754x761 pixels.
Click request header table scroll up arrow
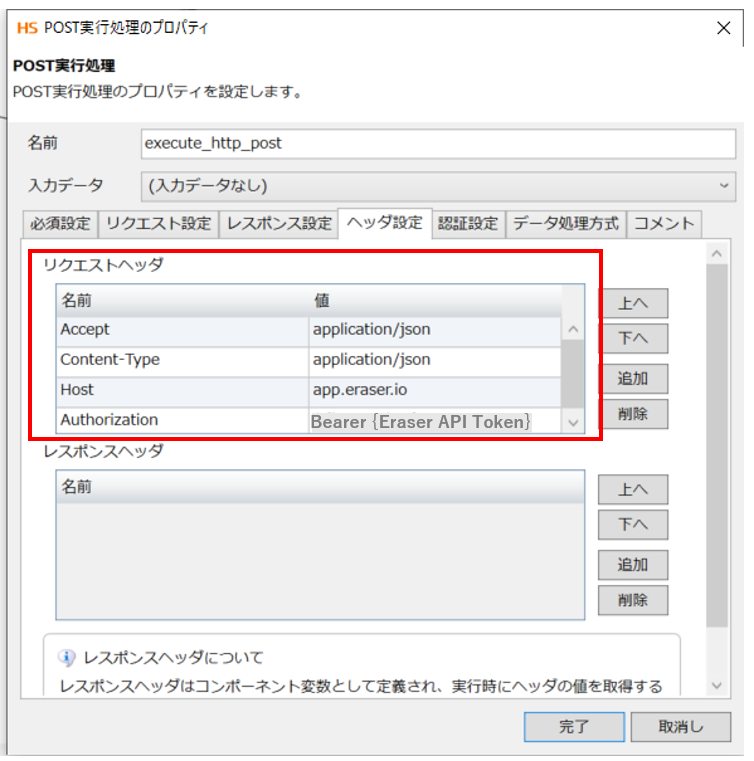tap(573, 330)
